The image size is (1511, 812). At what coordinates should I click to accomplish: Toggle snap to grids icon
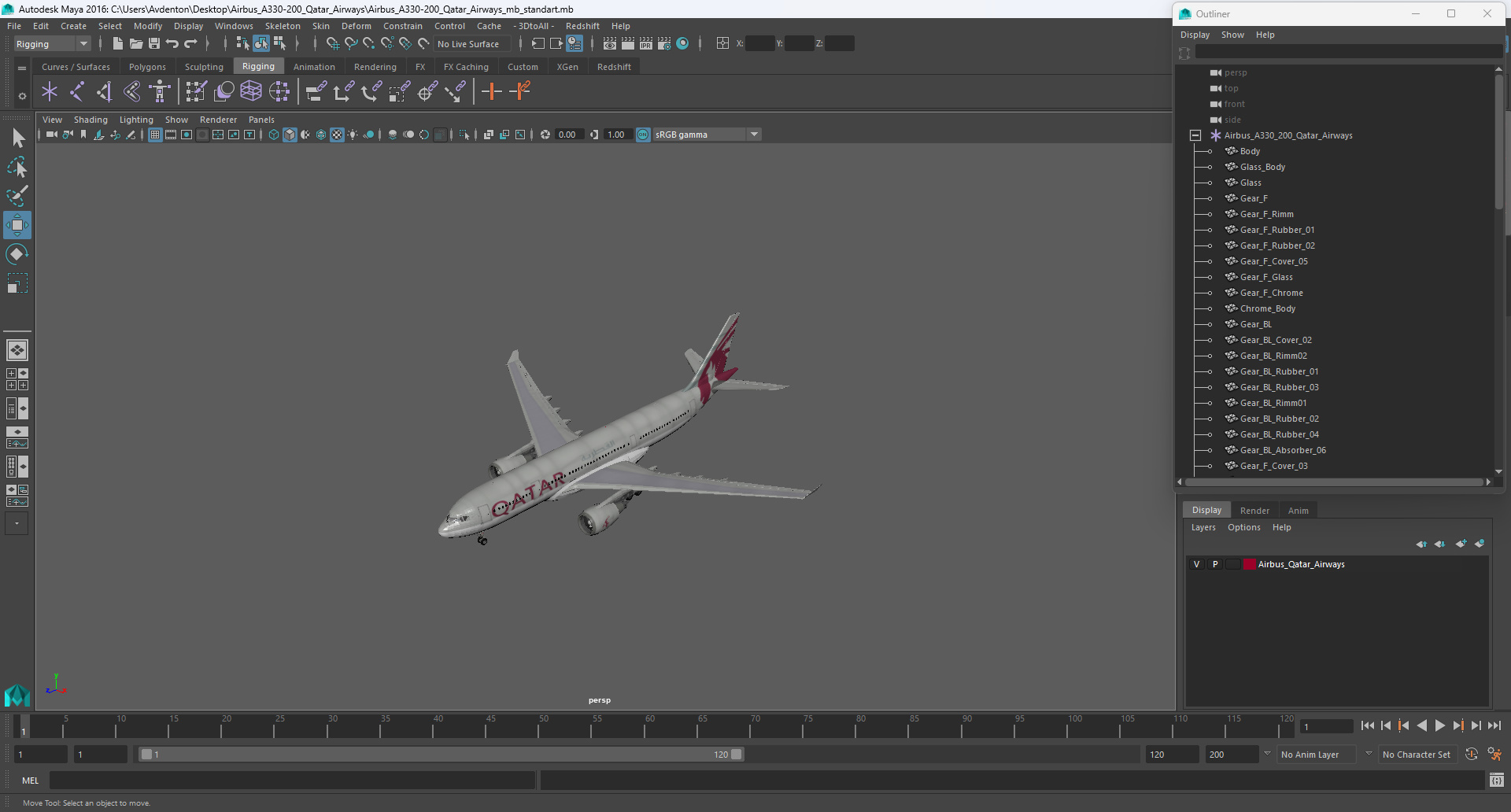333,44
